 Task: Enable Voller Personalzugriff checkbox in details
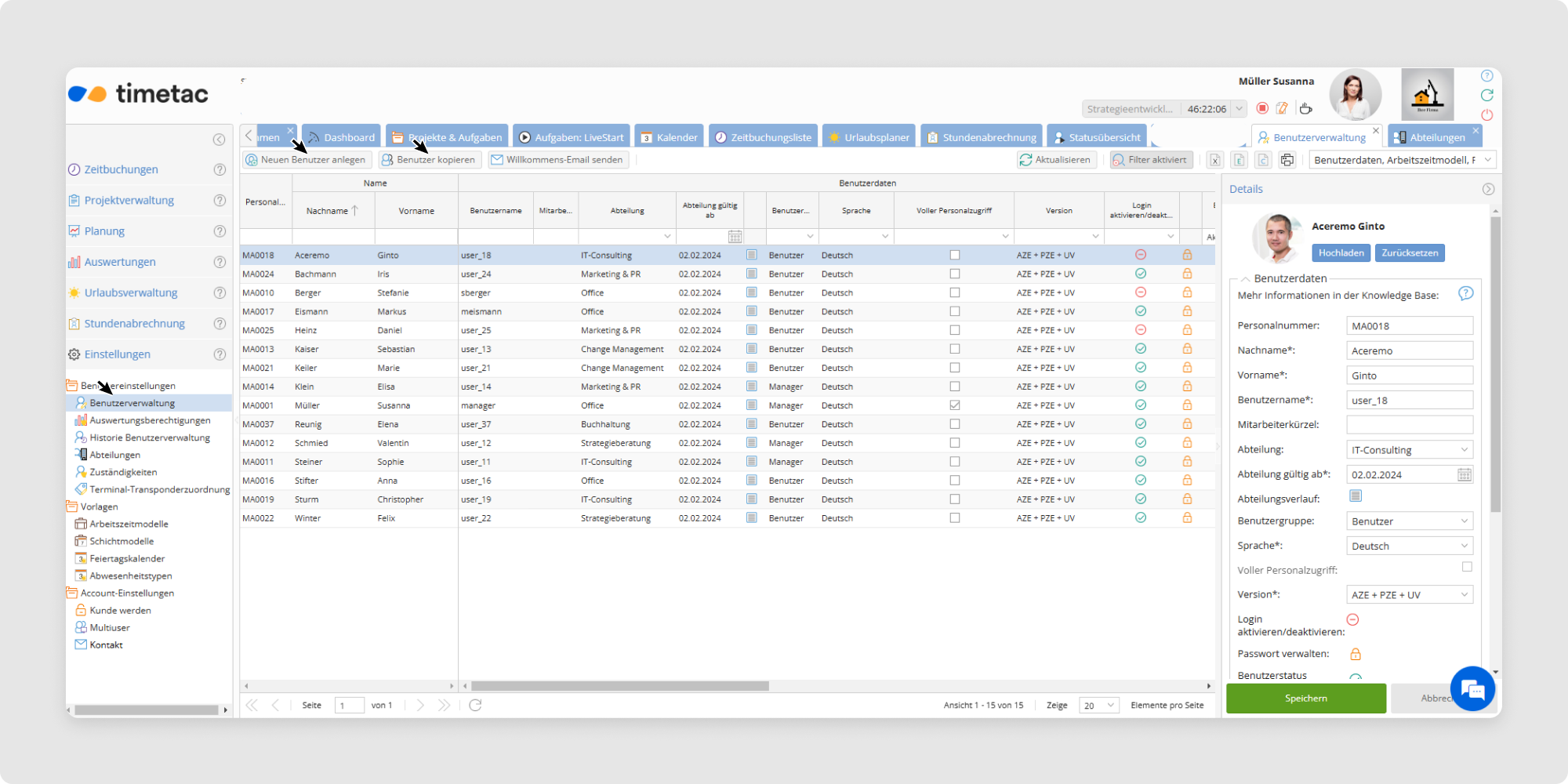pyautogui.click(x=1466, y=567)
